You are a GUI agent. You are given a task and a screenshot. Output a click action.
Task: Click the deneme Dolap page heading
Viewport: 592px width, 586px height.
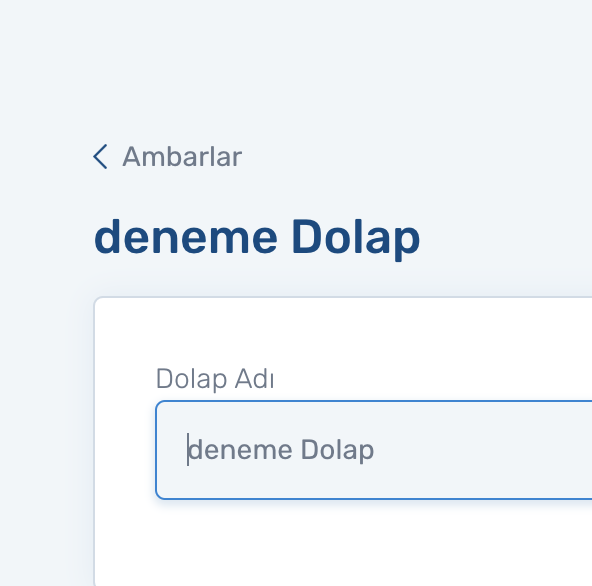257,238
